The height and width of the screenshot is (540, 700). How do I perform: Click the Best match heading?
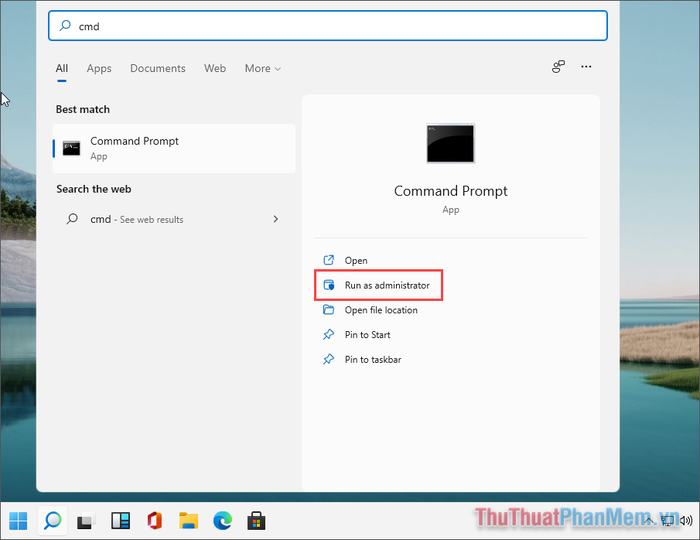coord(83,109)
